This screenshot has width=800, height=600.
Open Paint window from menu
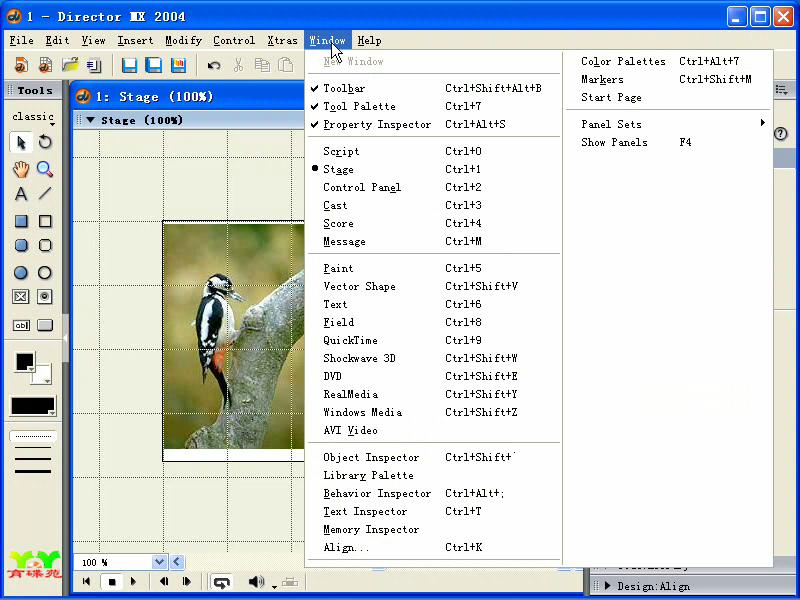pos(434,268)
